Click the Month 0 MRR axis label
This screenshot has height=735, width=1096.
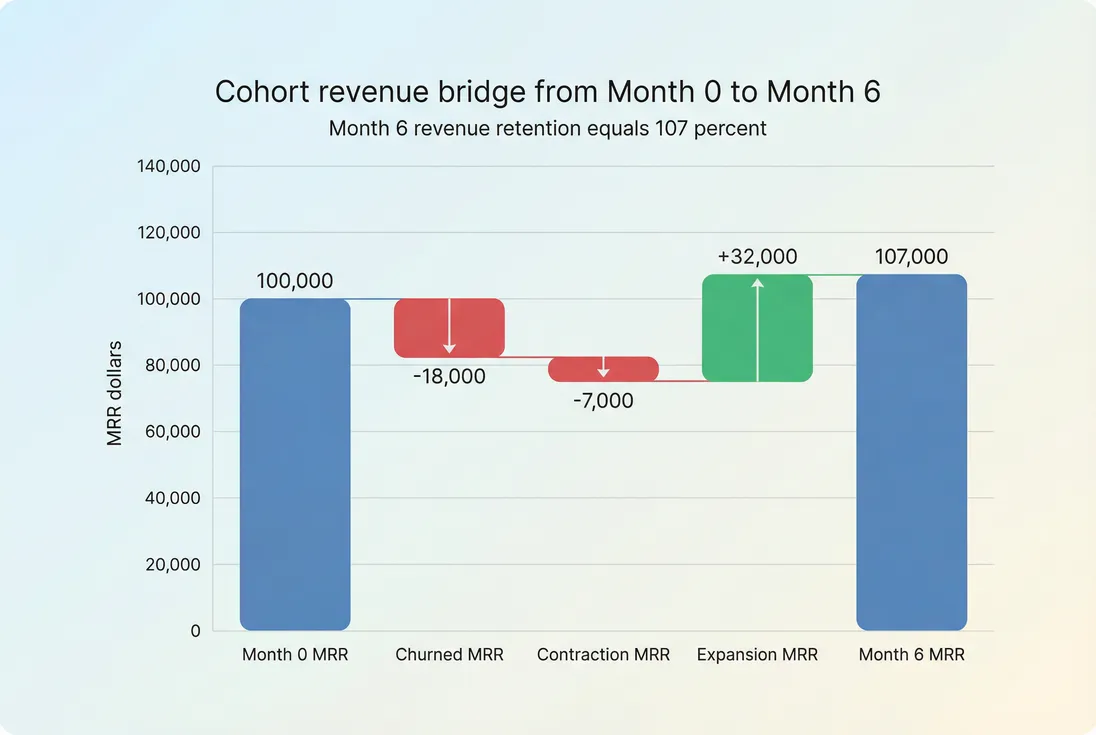coord(295,654)
